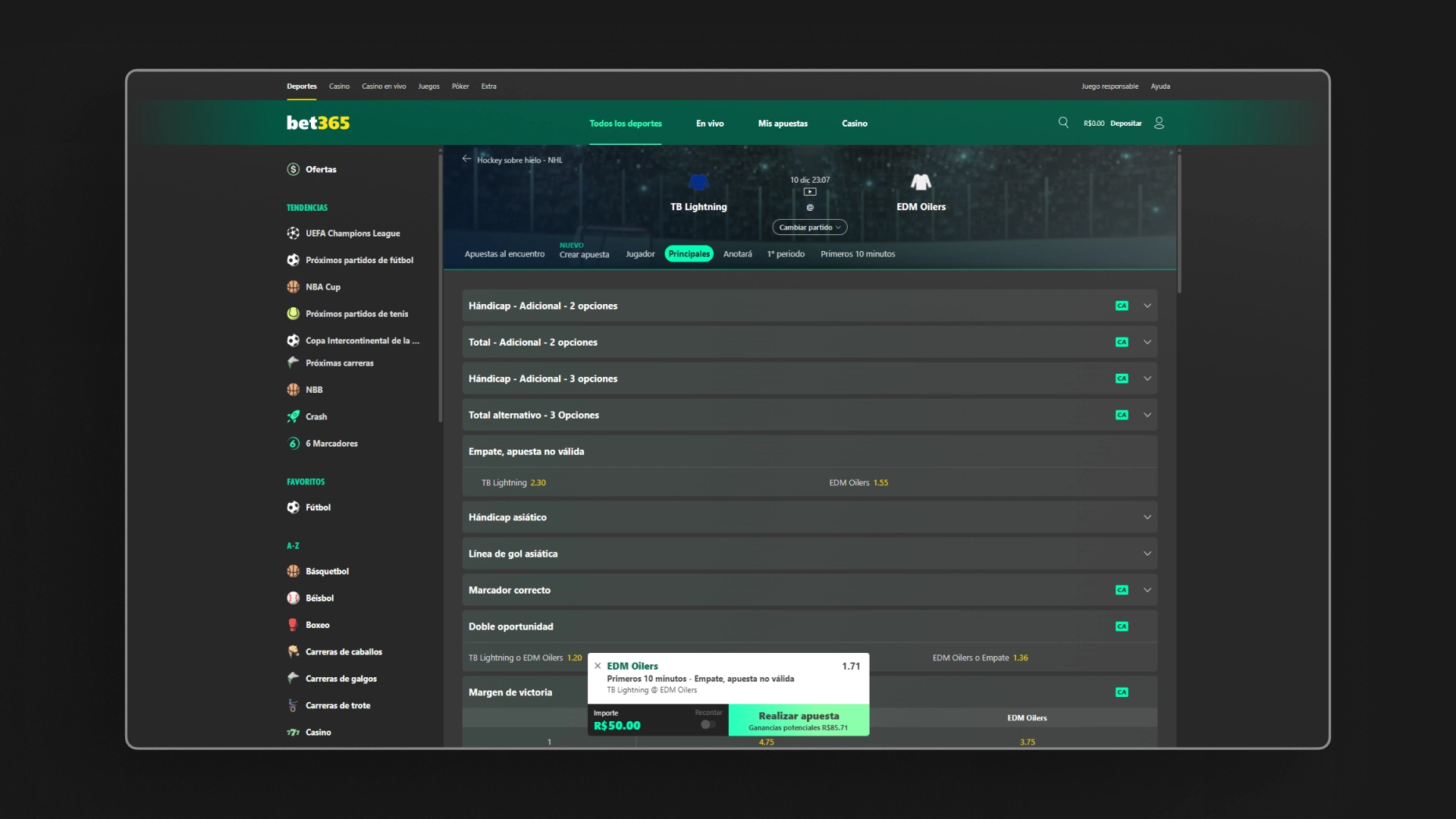This screenshot has width=1456, height=819.
Task: Click the Carreras de trote icon
Action: (x=293, y=705)
